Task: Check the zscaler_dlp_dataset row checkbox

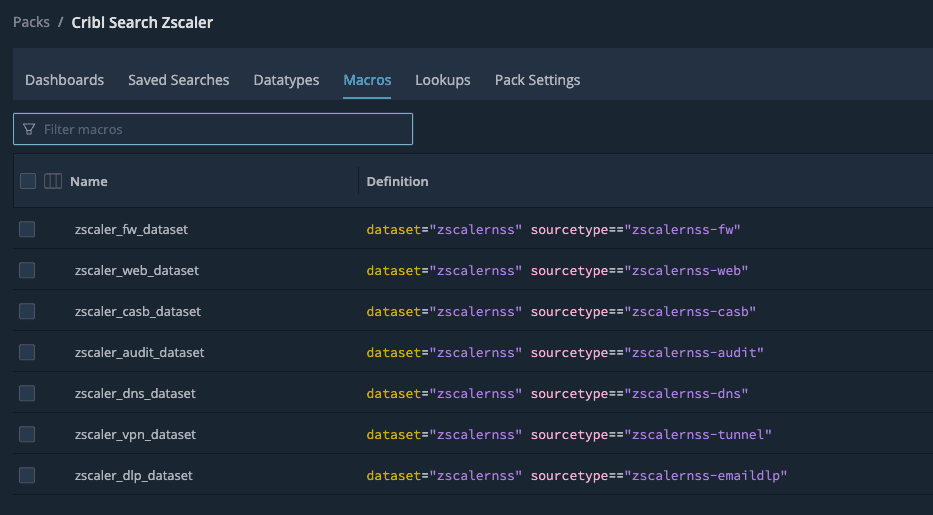Action: point(27,475)
